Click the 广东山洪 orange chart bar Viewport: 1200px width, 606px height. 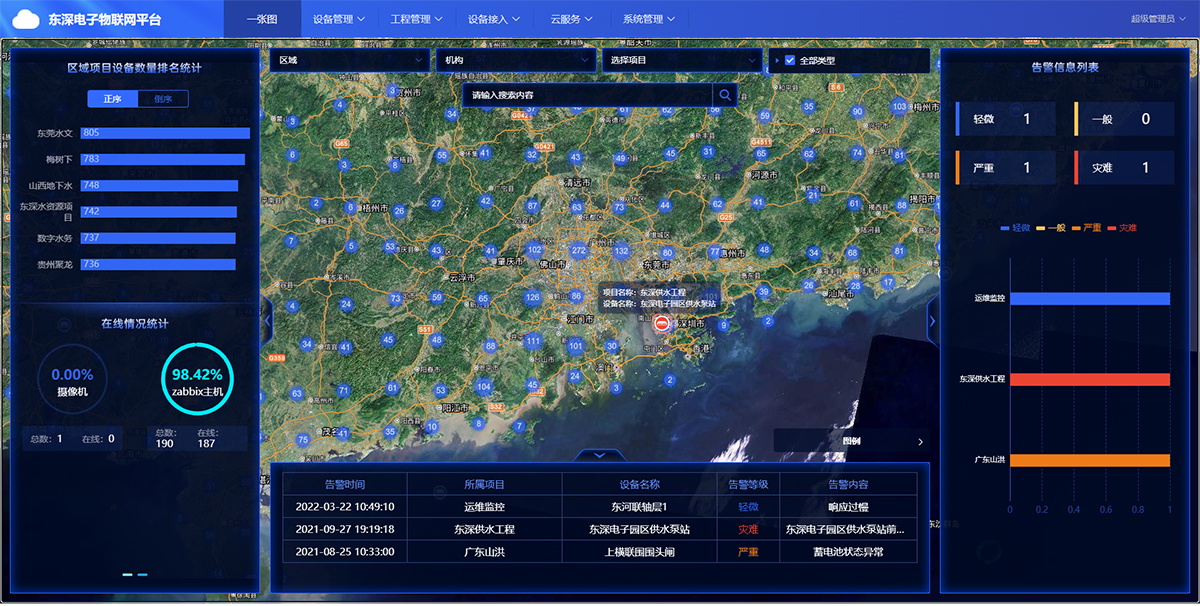pos(1089,460)
